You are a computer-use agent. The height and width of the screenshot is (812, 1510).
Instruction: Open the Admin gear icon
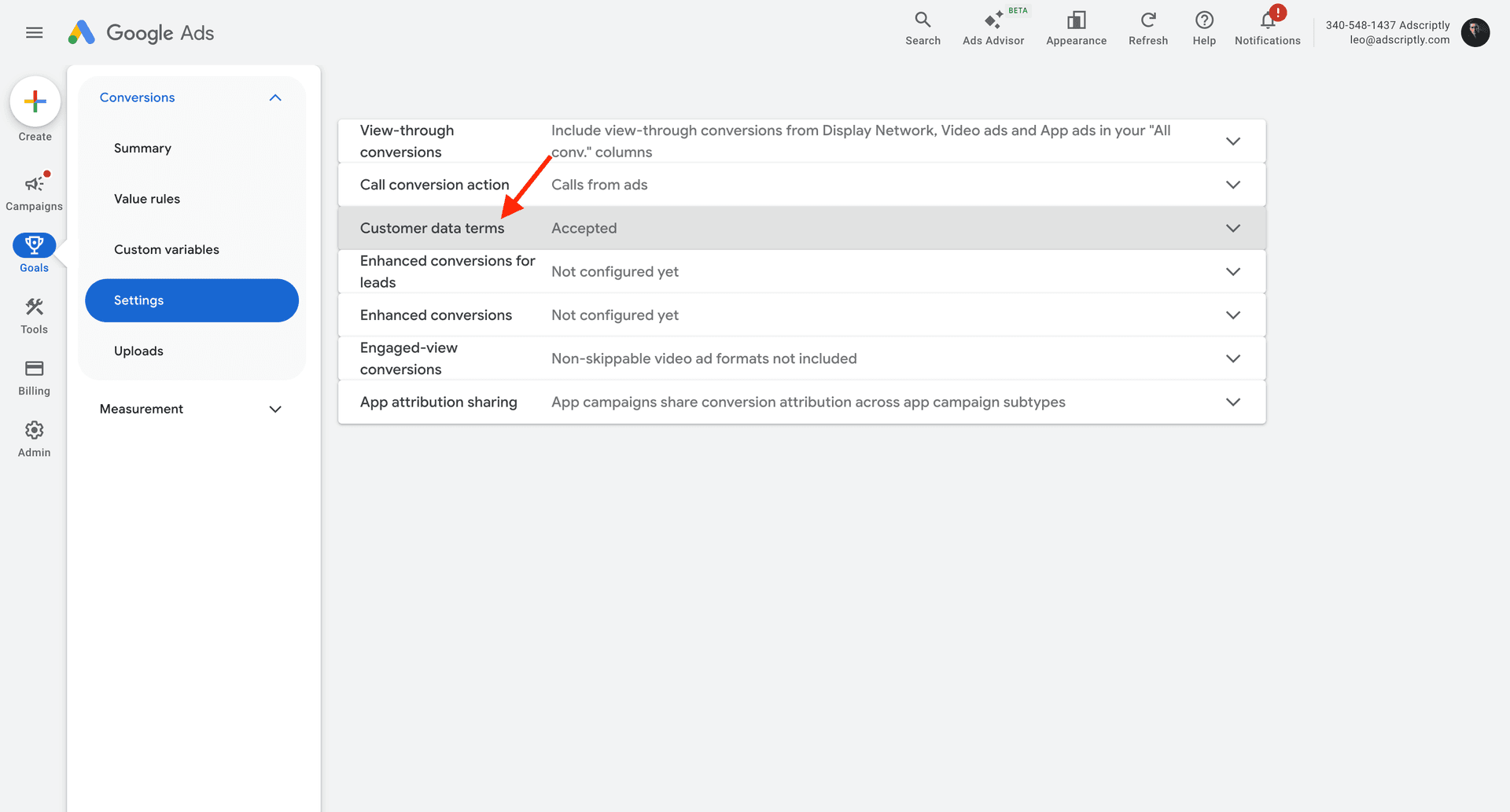(x=34, y=429)
